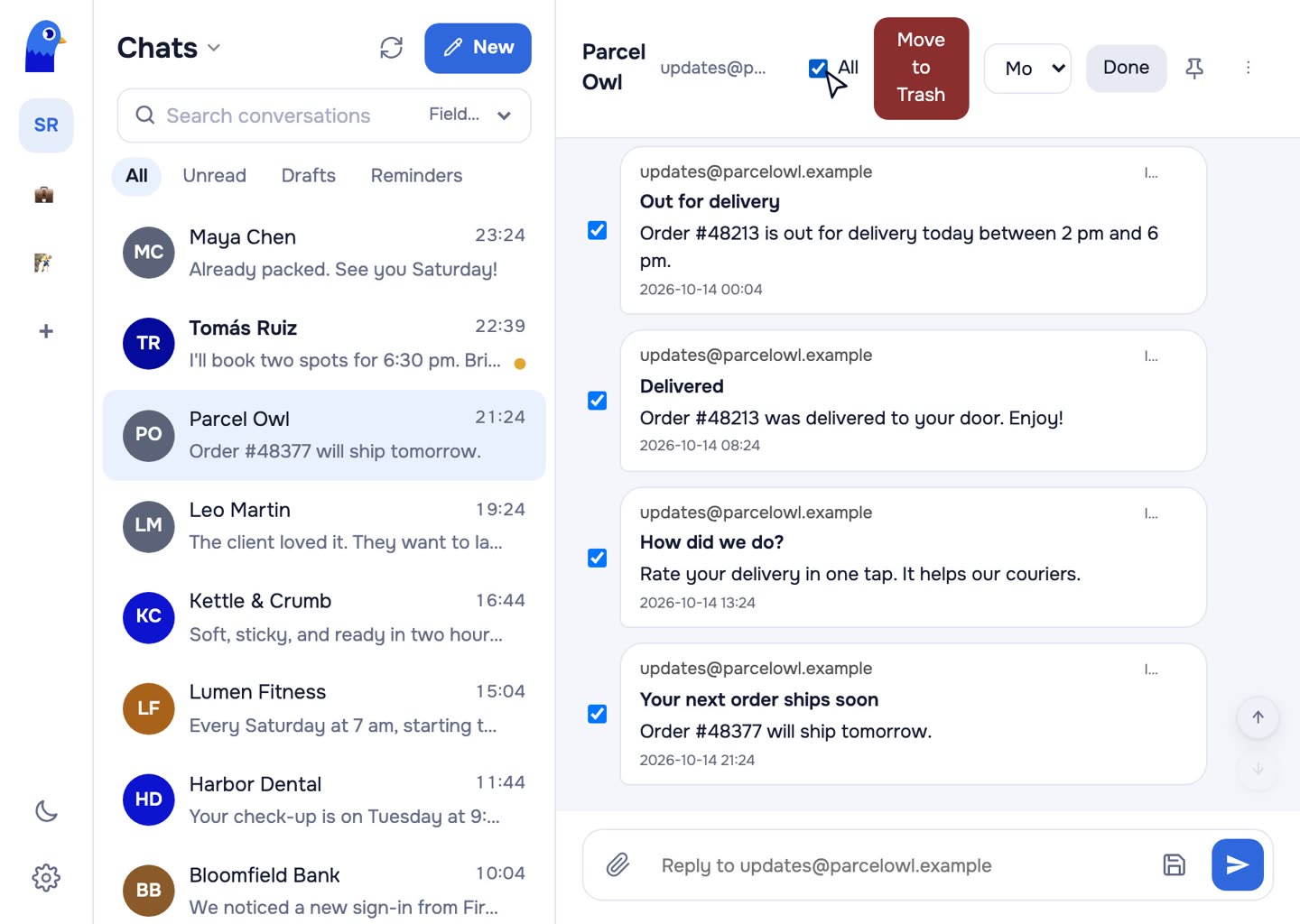The width and height of the screenshot is (1300, 924).
Task: Switch to the Drafts tab
Action: click(x=308, y=176)
